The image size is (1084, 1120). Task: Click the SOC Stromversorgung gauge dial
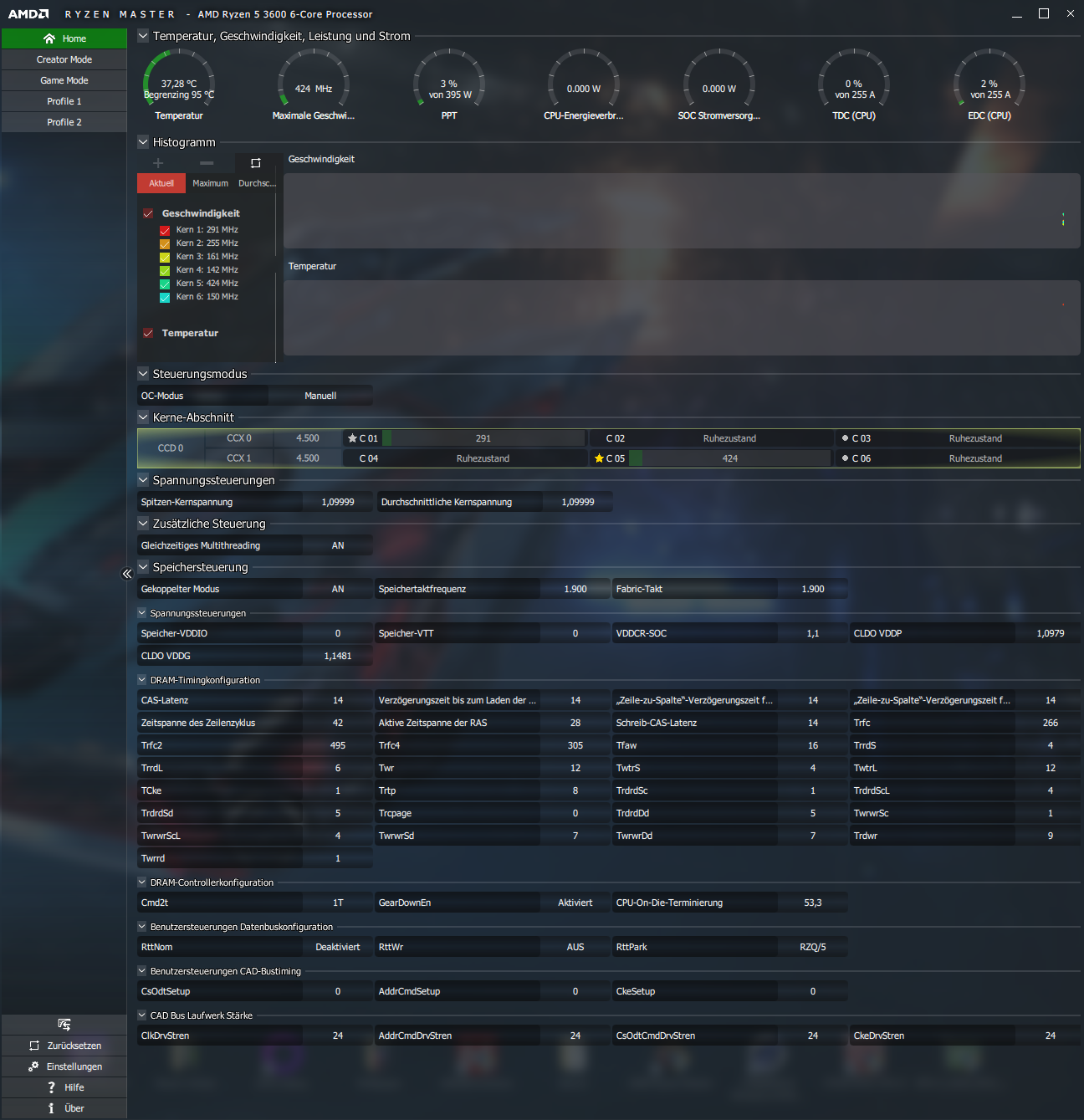point(719,79)
